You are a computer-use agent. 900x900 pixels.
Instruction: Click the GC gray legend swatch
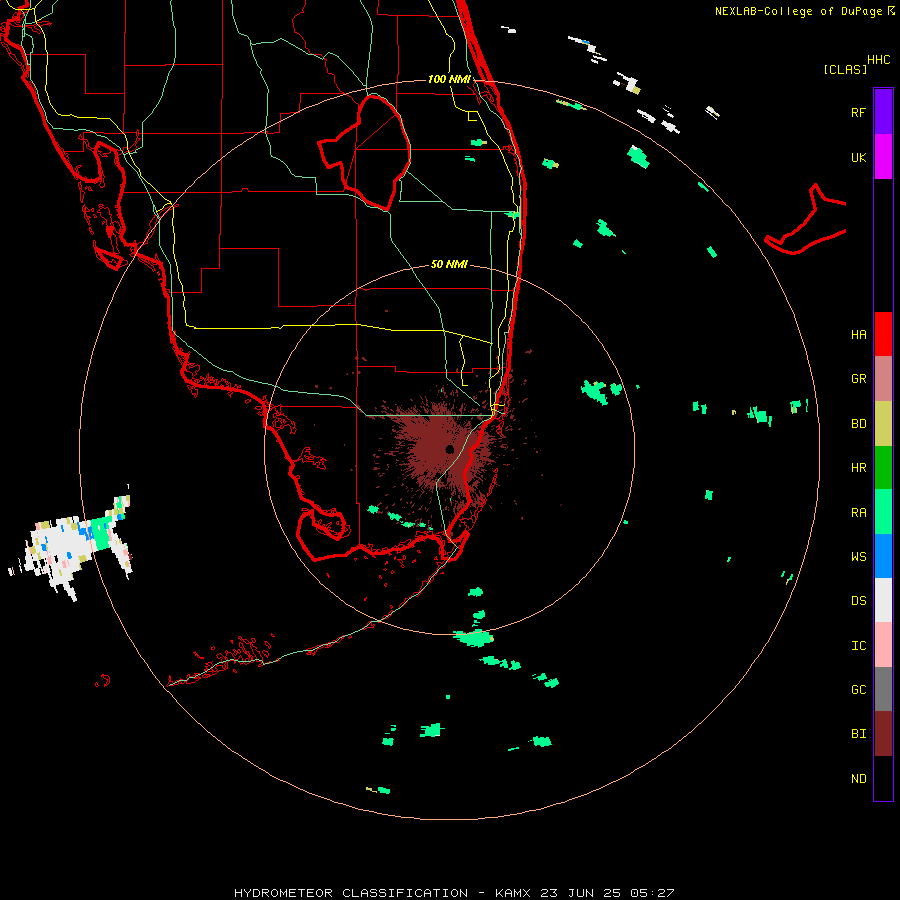(x=883, y=689)
